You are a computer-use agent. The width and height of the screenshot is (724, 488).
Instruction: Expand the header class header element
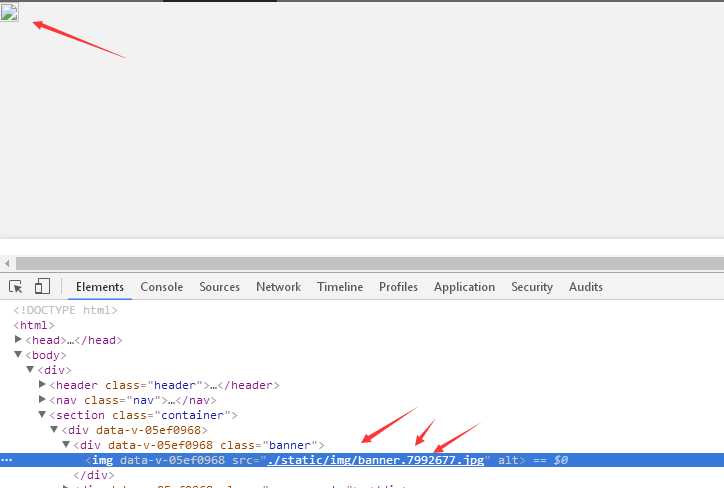point(42,385)
